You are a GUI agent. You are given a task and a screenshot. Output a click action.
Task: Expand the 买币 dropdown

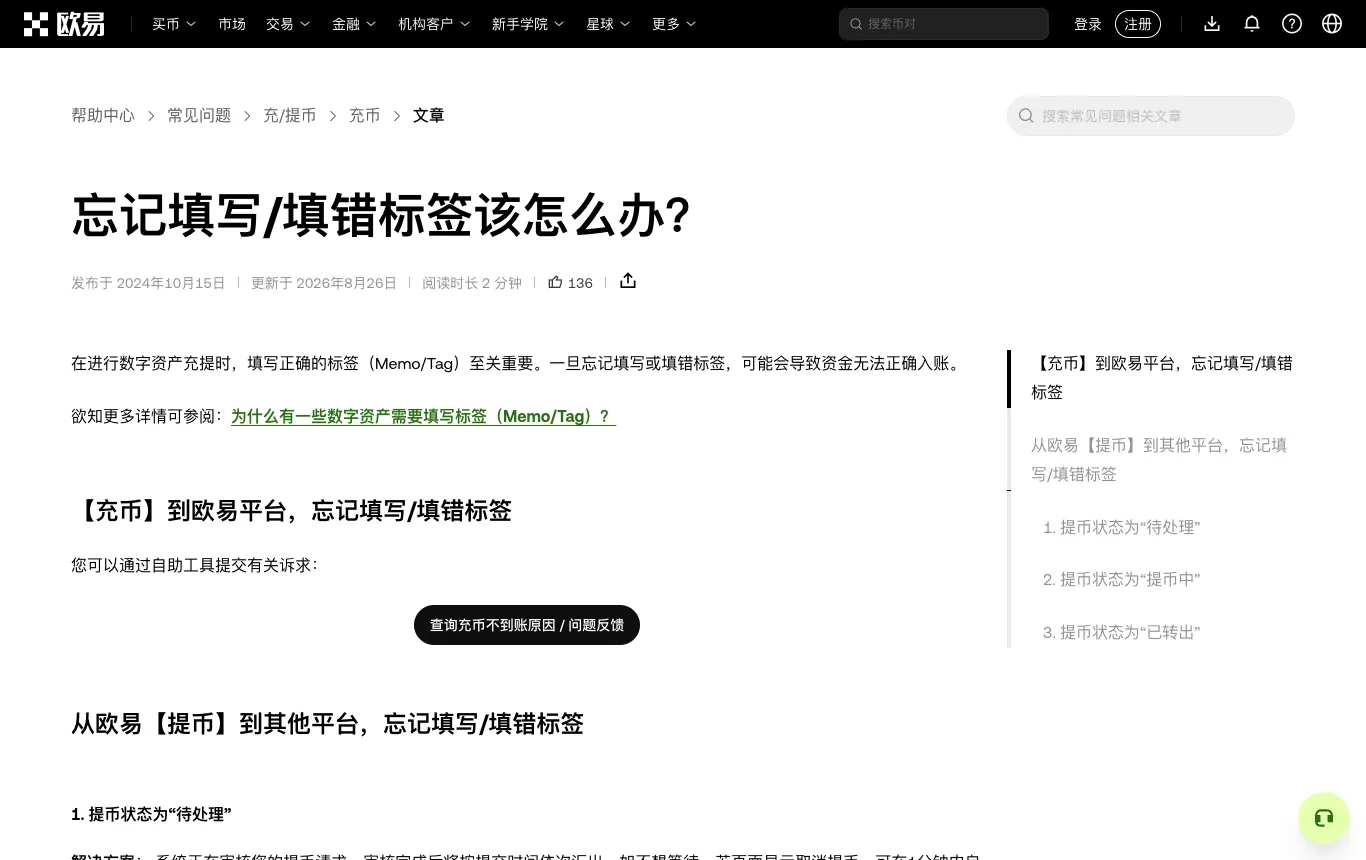pos(174,24)
